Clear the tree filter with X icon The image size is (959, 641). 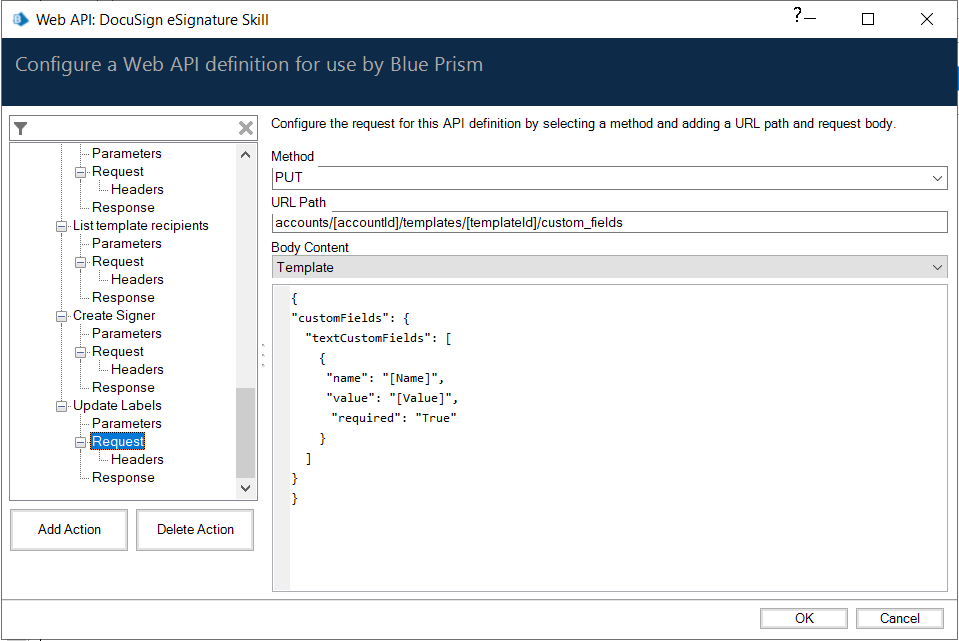click(x=246, y=128)
